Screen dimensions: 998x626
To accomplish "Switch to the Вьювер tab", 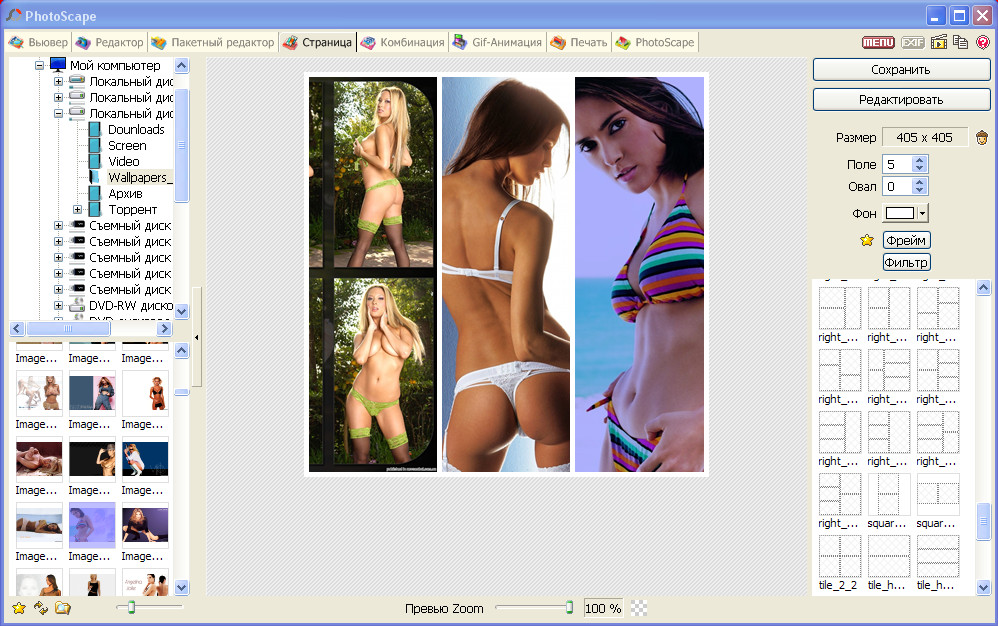I will tap(38, 43).
